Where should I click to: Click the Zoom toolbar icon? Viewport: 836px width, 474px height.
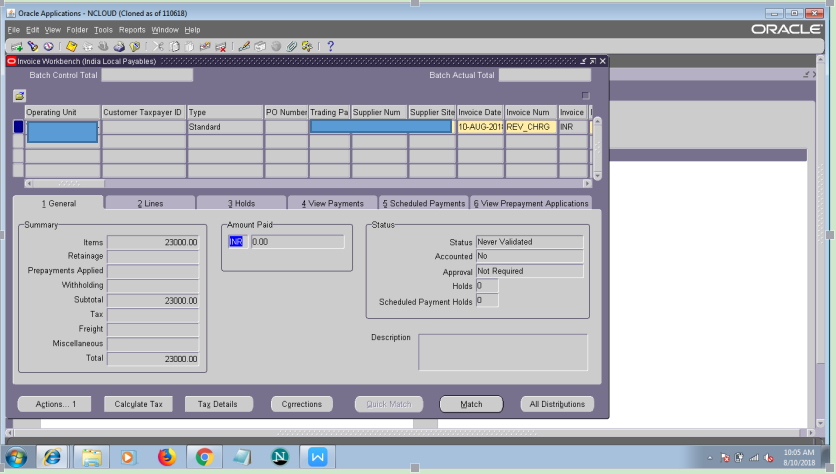(x=260, y=46)
